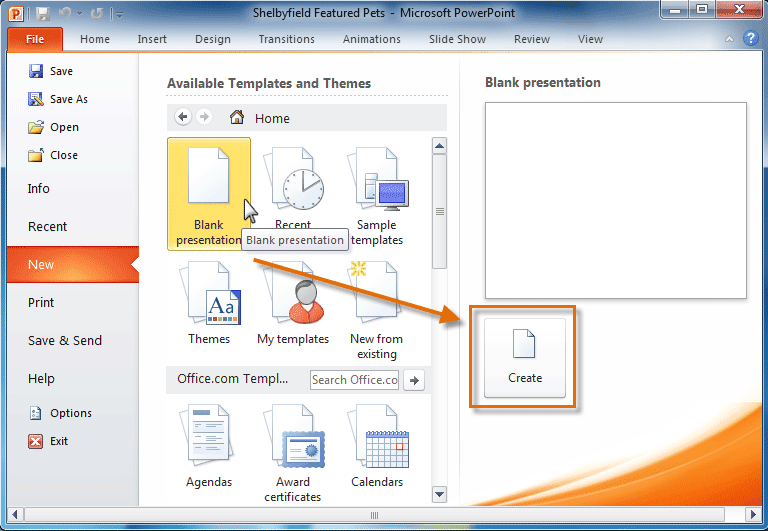Click the horizontal scrollbar thumb

374,515
